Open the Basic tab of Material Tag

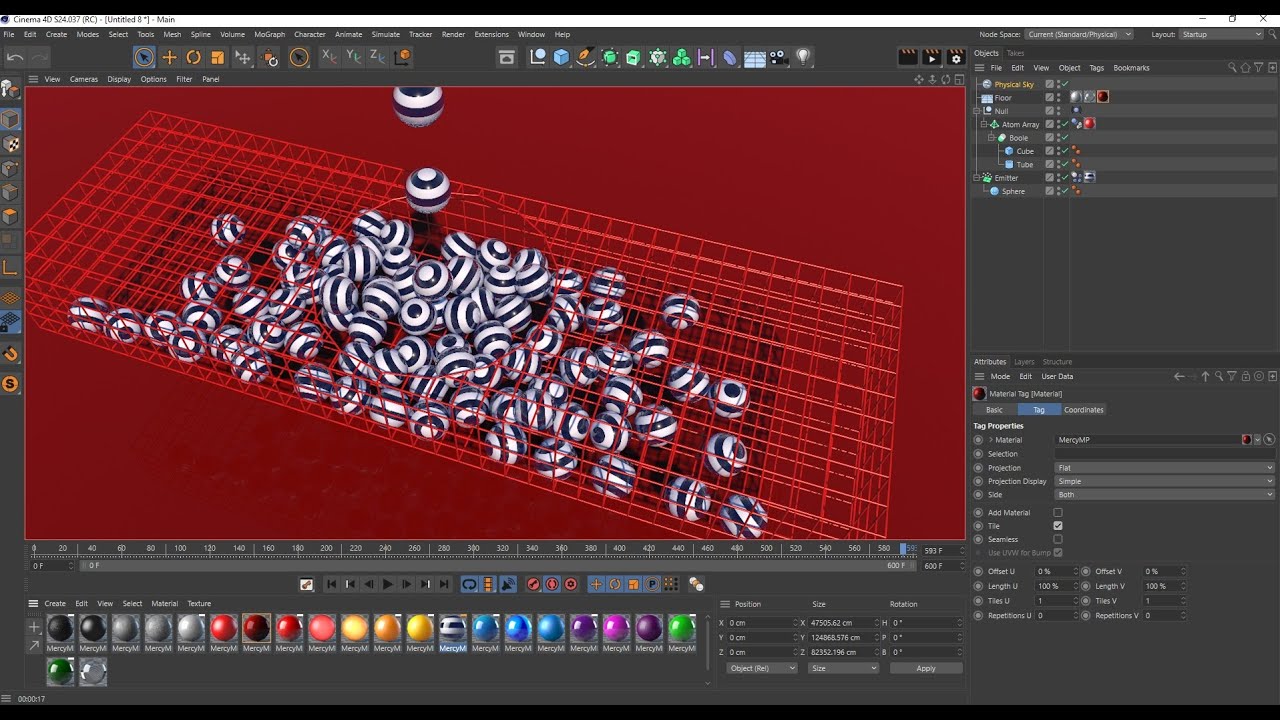click(x=994, y=410)
